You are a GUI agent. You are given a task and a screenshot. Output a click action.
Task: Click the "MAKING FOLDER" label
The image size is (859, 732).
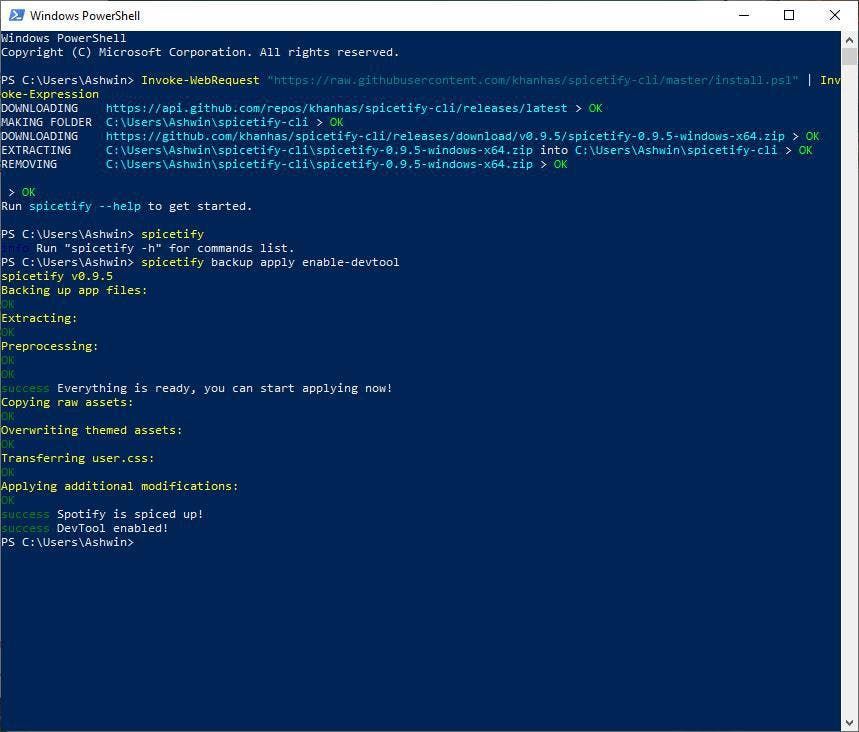click(47, 122)
